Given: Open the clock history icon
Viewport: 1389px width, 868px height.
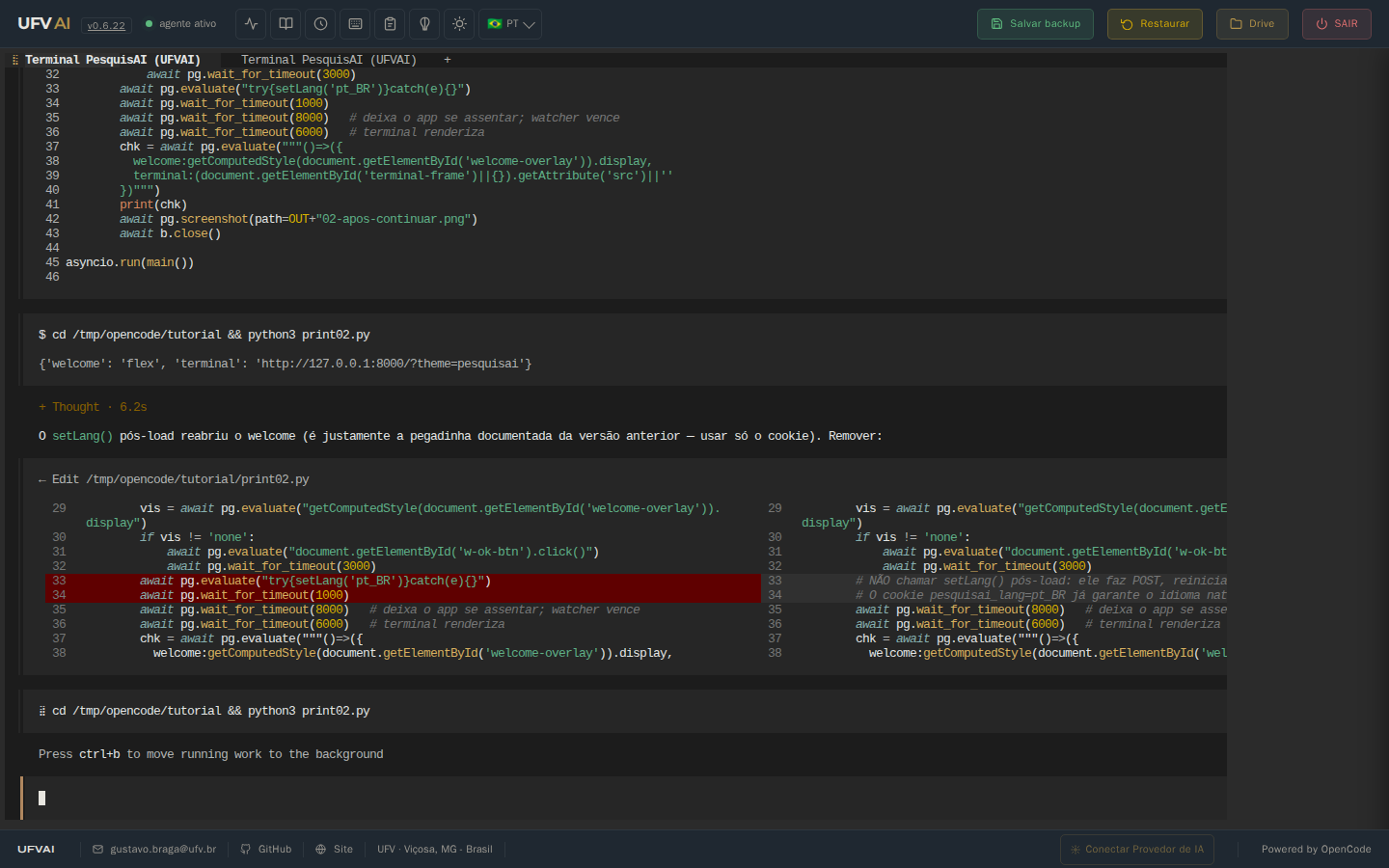Looking at the screenshot, I should pyautogui.click(x=320, y=24).
